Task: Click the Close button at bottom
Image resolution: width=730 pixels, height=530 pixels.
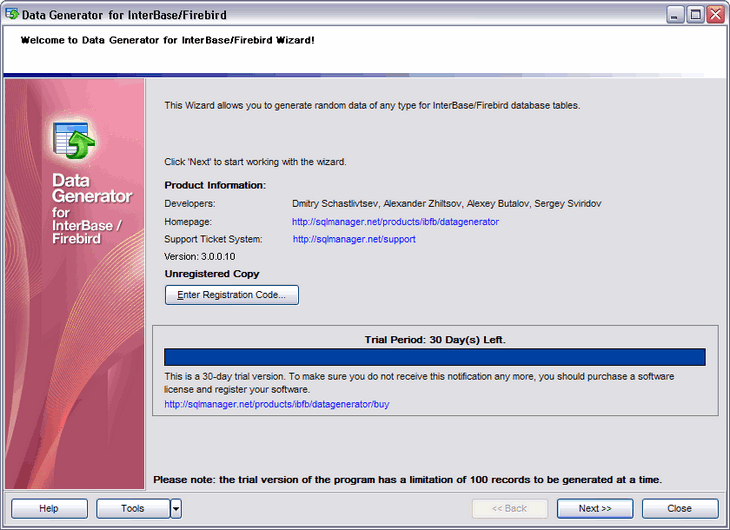Action: tap(680, 509)
